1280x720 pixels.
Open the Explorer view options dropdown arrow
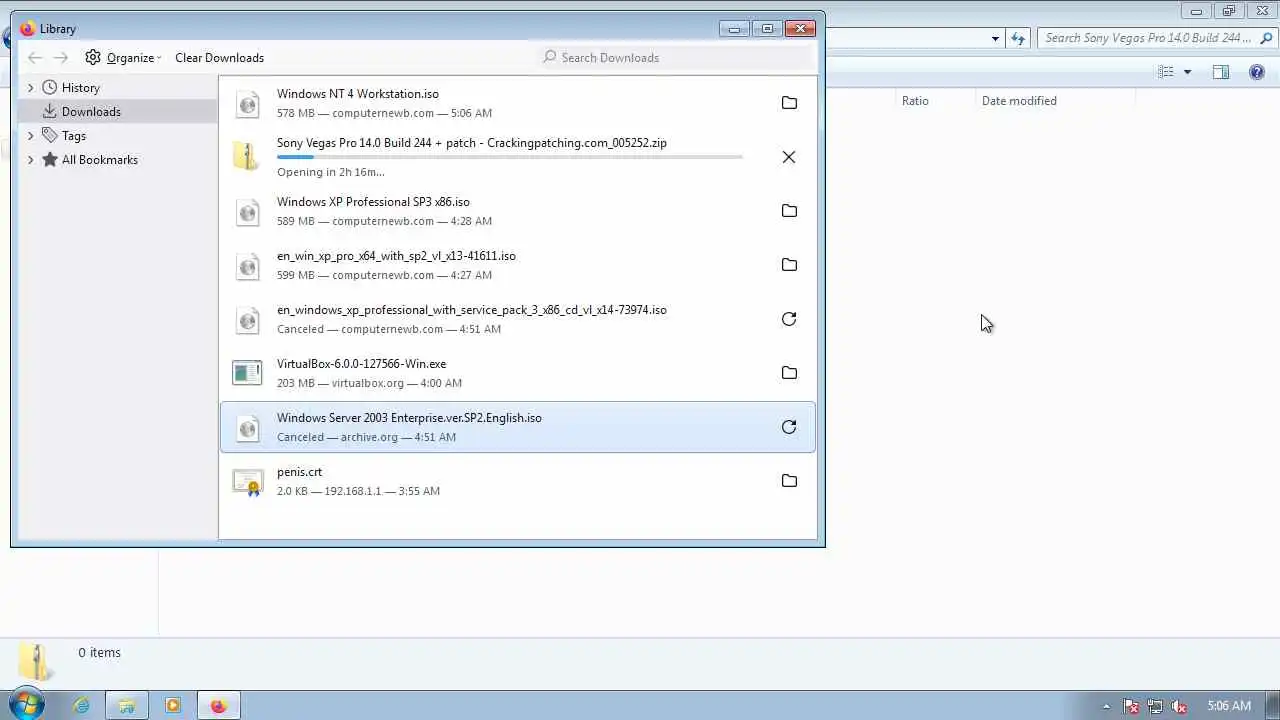pyautogui.click(x=1187, y=72)
